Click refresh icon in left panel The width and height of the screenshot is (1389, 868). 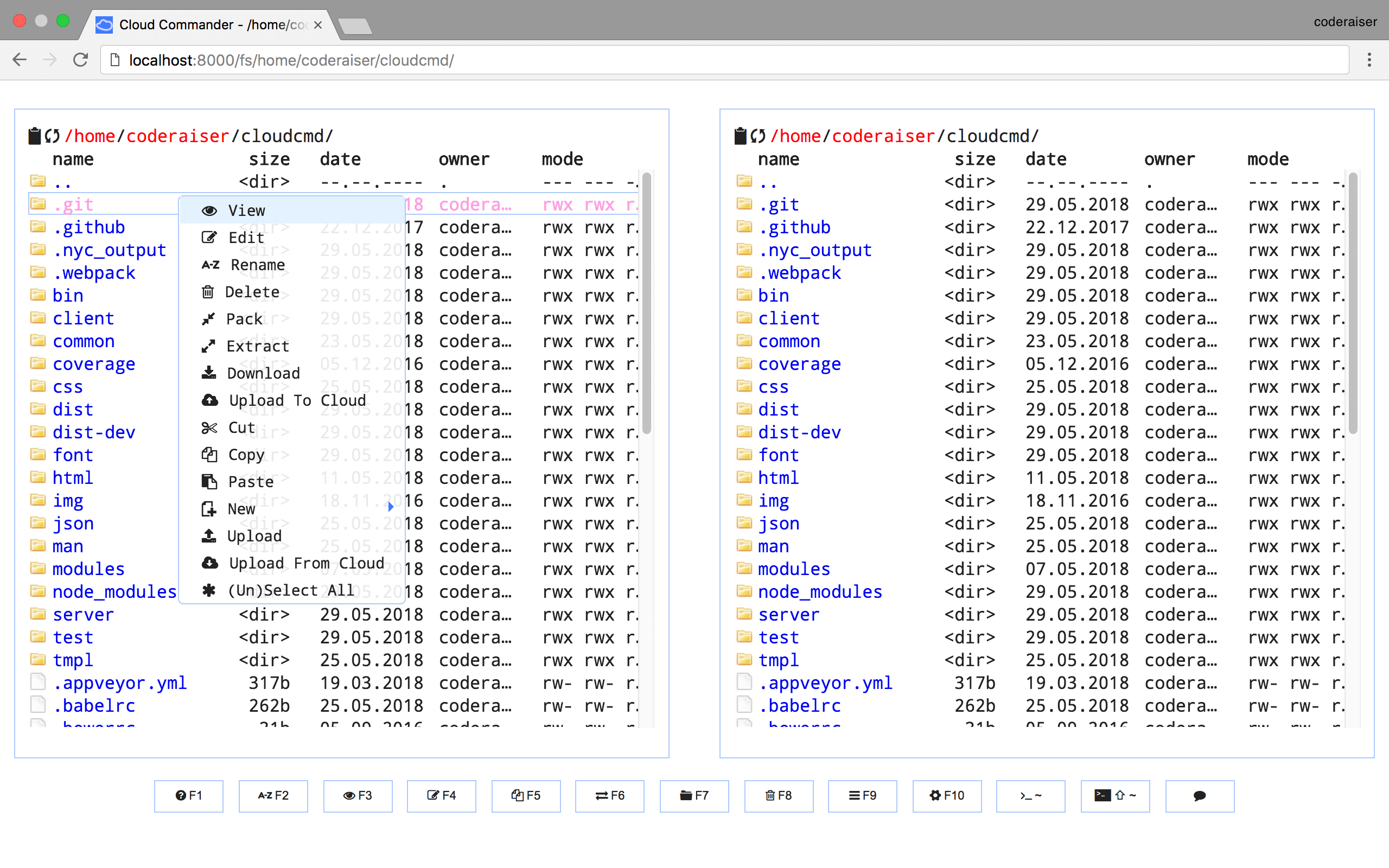pyautogui.click(x=52, y=136)
